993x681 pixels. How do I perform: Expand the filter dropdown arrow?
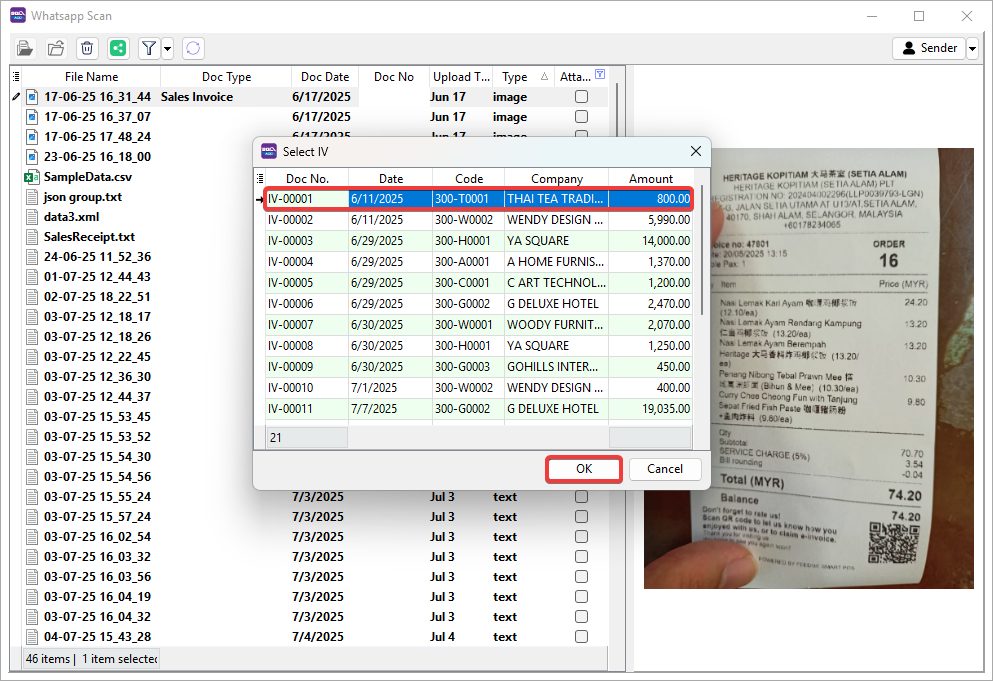point(167,48)
